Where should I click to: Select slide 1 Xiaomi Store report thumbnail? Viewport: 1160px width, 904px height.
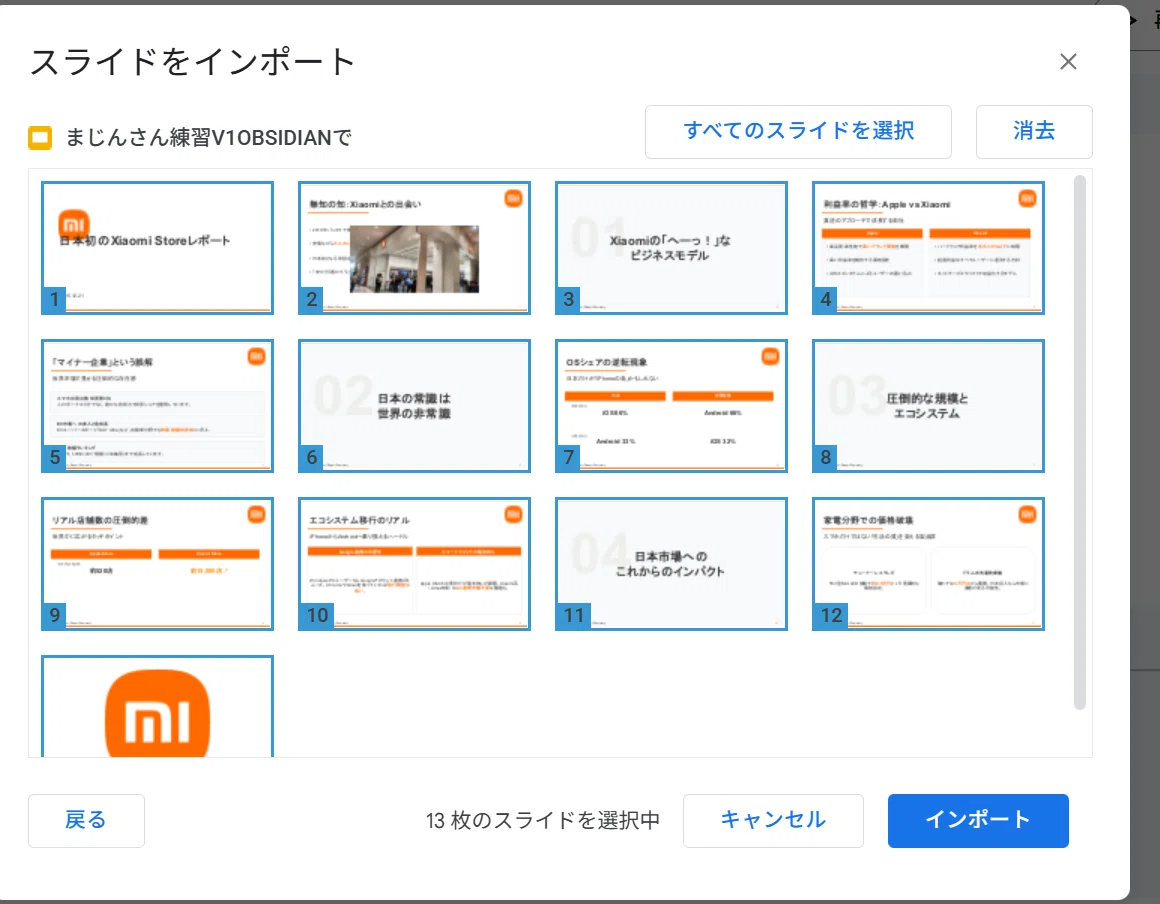pyautogui.click(x=158, y=248)
